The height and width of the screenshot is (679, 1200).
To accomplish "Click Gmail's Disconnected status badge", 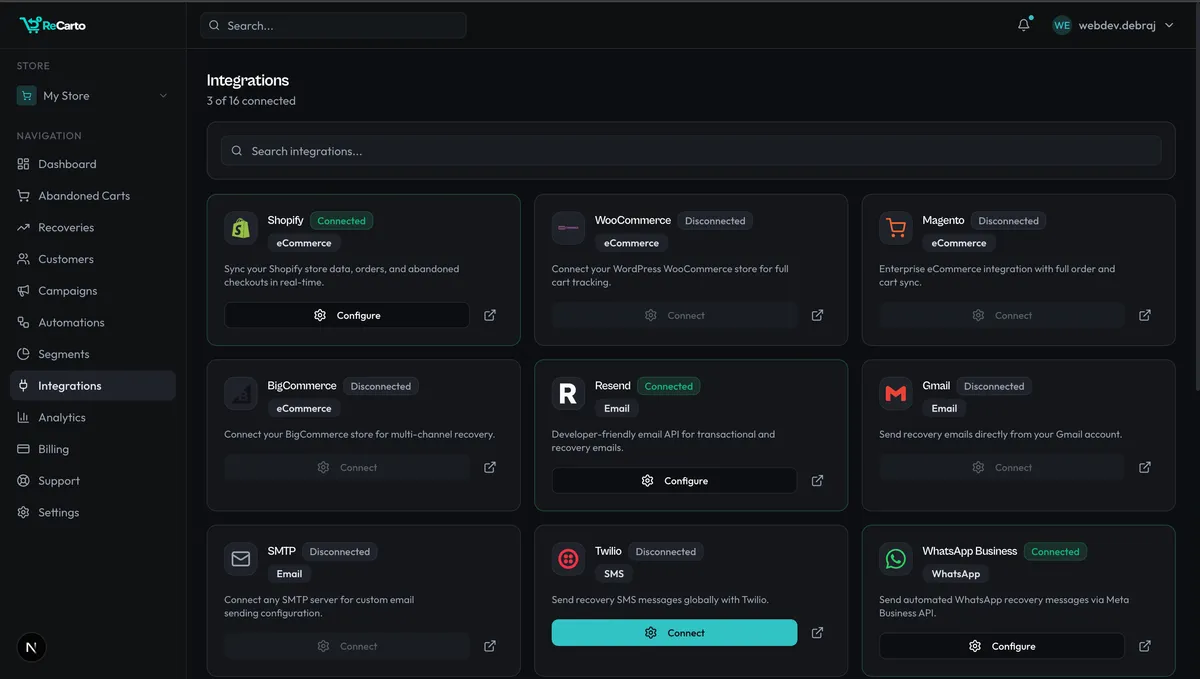I will click(x=994, y=386).
